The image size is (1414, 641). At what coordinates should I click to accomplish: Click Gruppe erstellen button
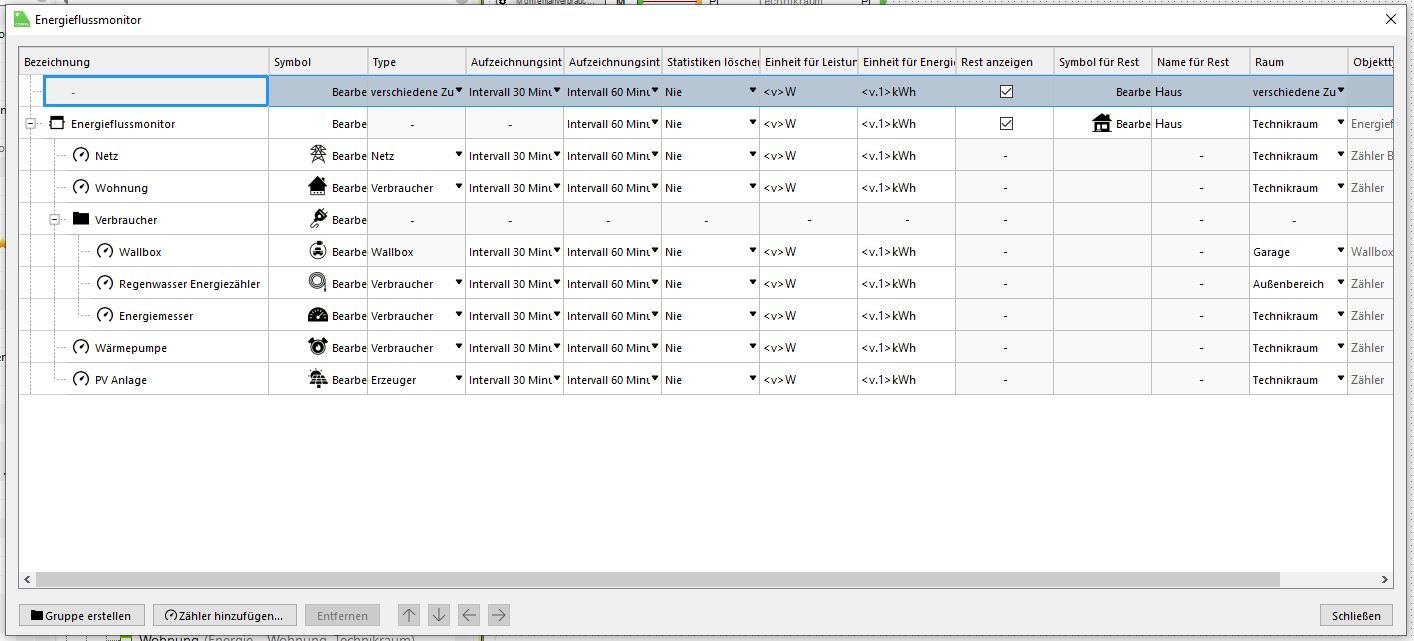(82, 615)
